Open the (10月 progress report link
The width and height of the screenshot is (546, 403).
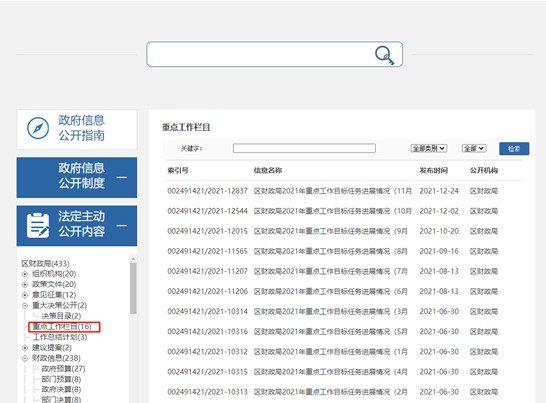pos(333,211)
